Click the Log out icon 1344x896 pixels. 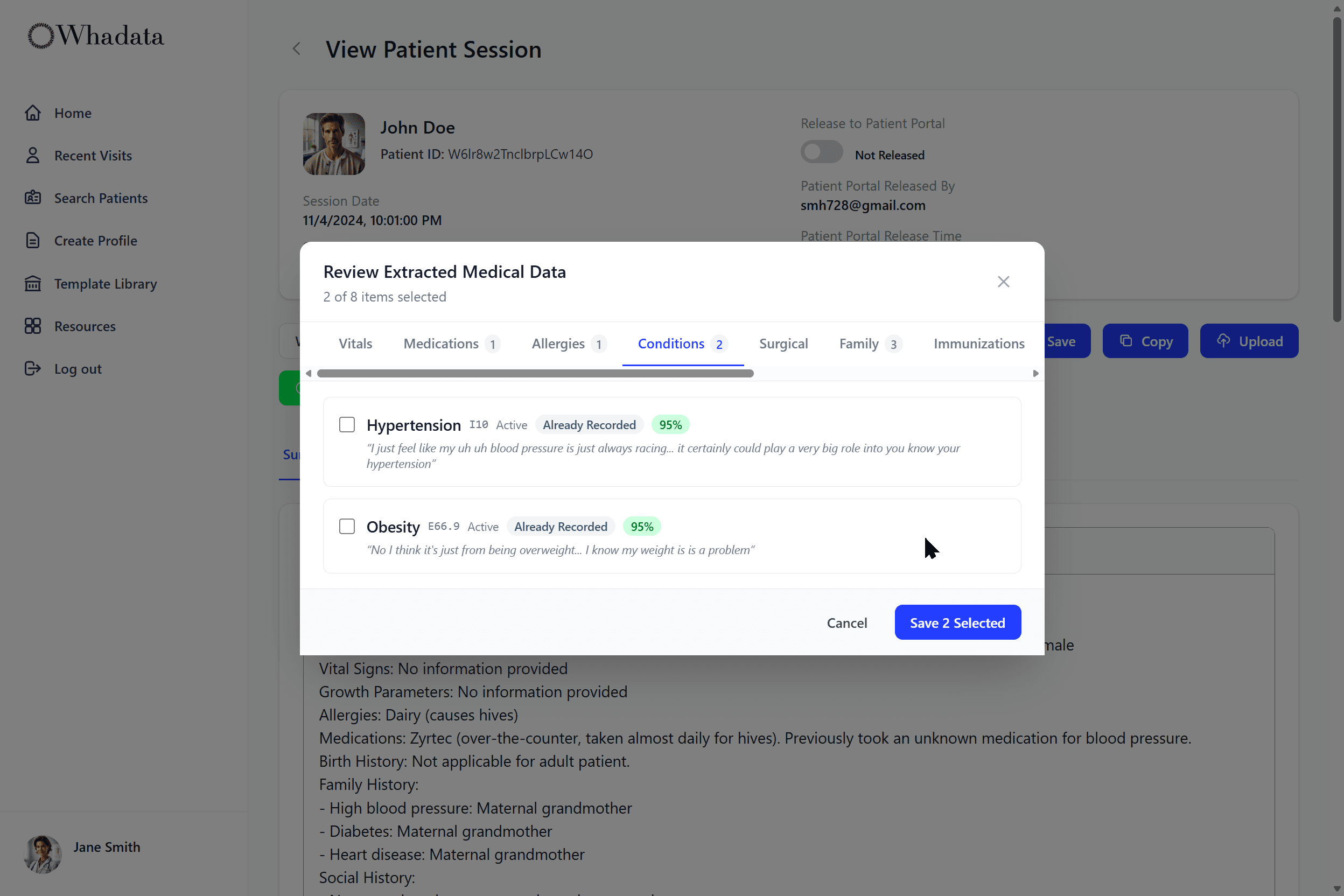coord(33,368)
